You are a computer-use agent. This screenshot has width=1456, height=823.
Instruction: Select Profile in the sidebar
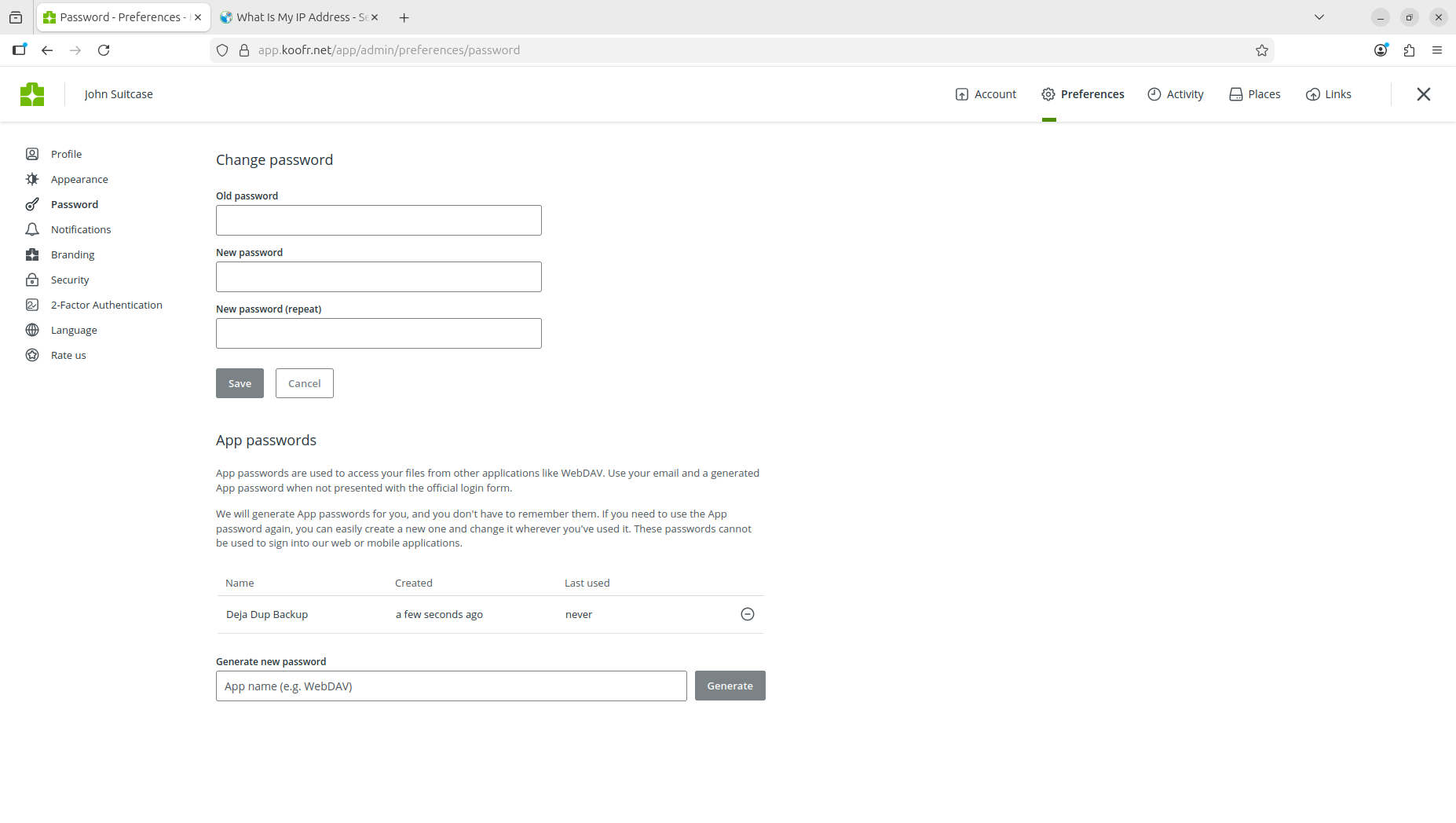pos(66,153)
